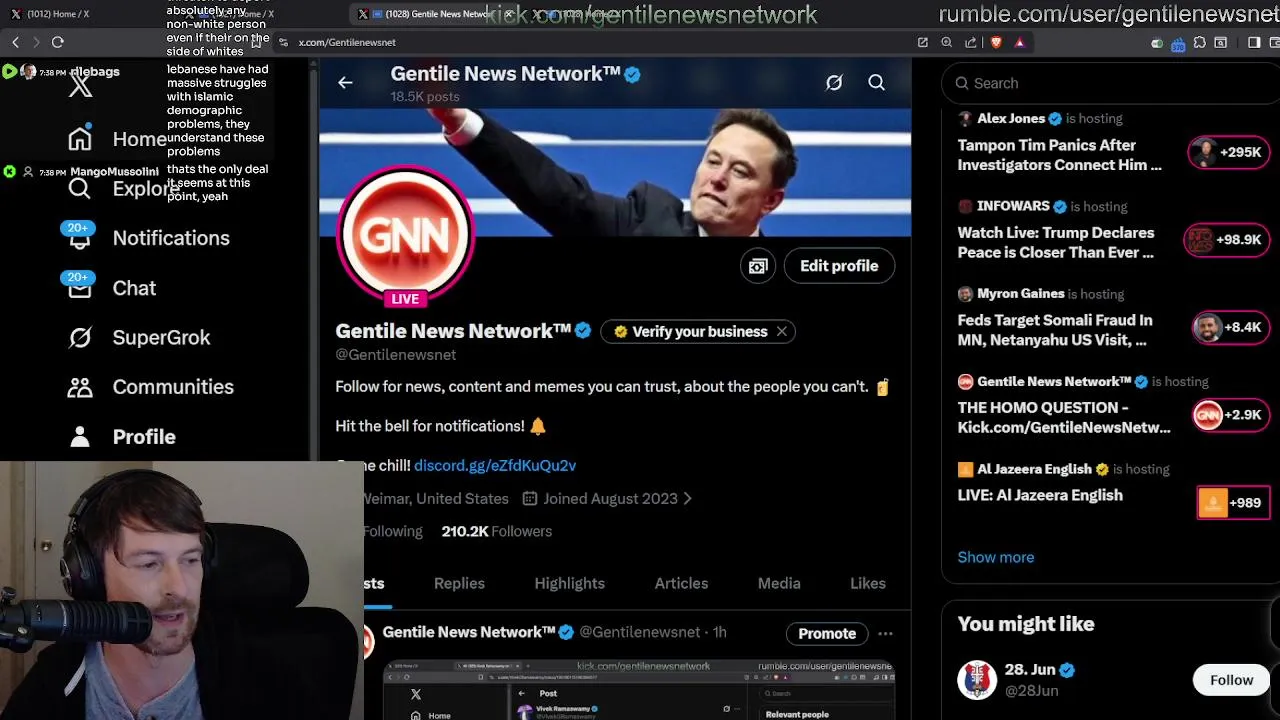1280x720 pixels.
Task: Click the Communities people icon
Action: coord(80,387)
